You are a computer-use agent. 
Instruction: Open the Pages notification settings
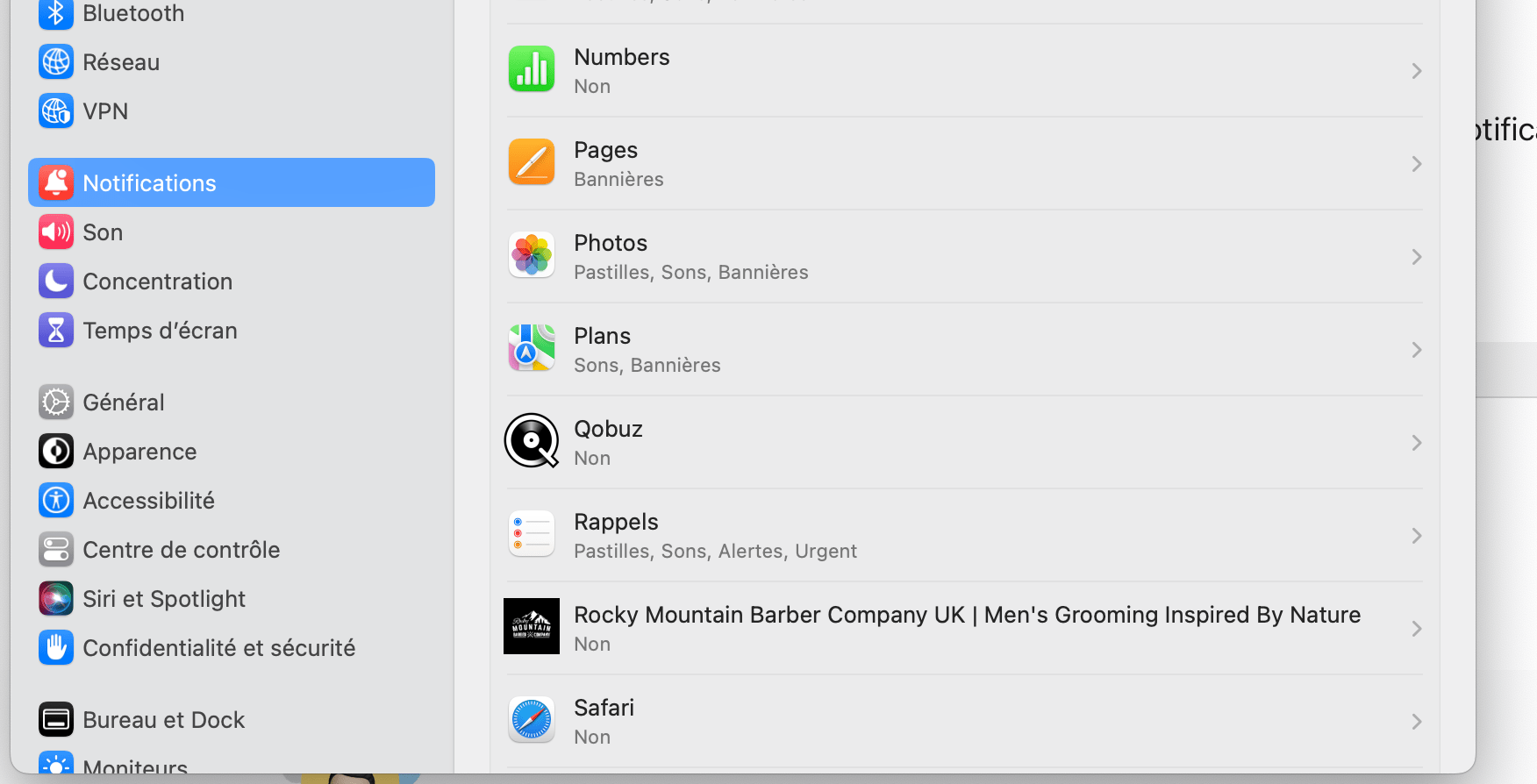click(x=965, y=163)
